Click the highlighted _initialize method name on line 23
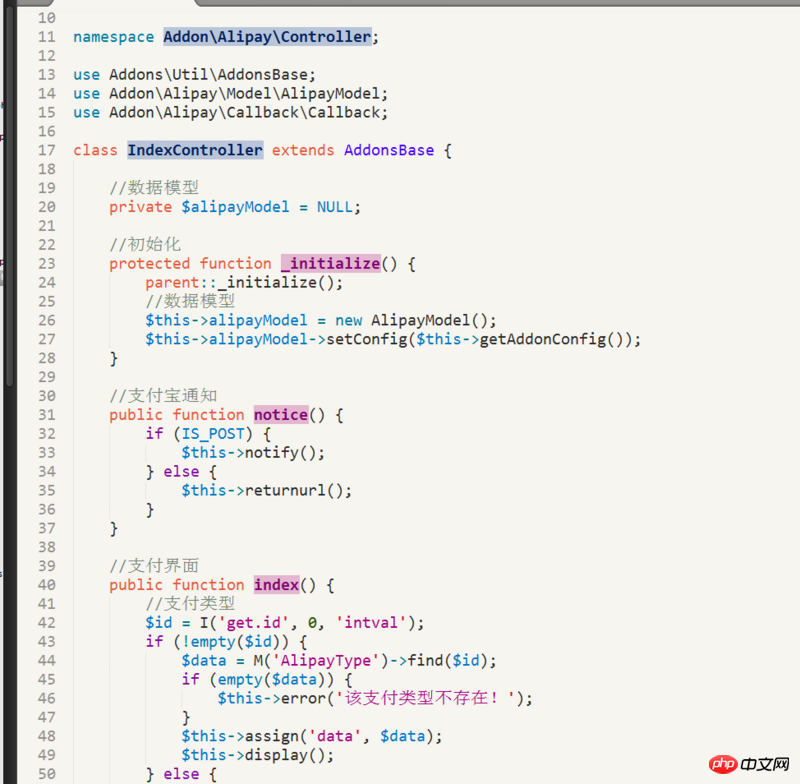Viewport: 800px width, 784px height. click(331, 263)
